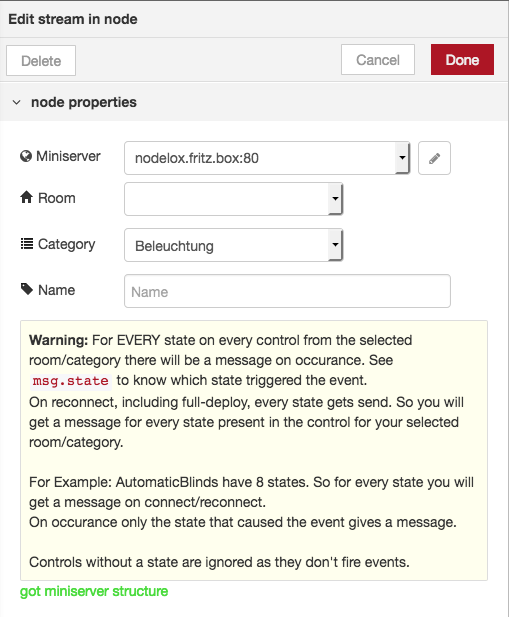Open the Miniserver dropdown arrow
The height and width of the screenshot is (617, 509).
click(402, 158)
